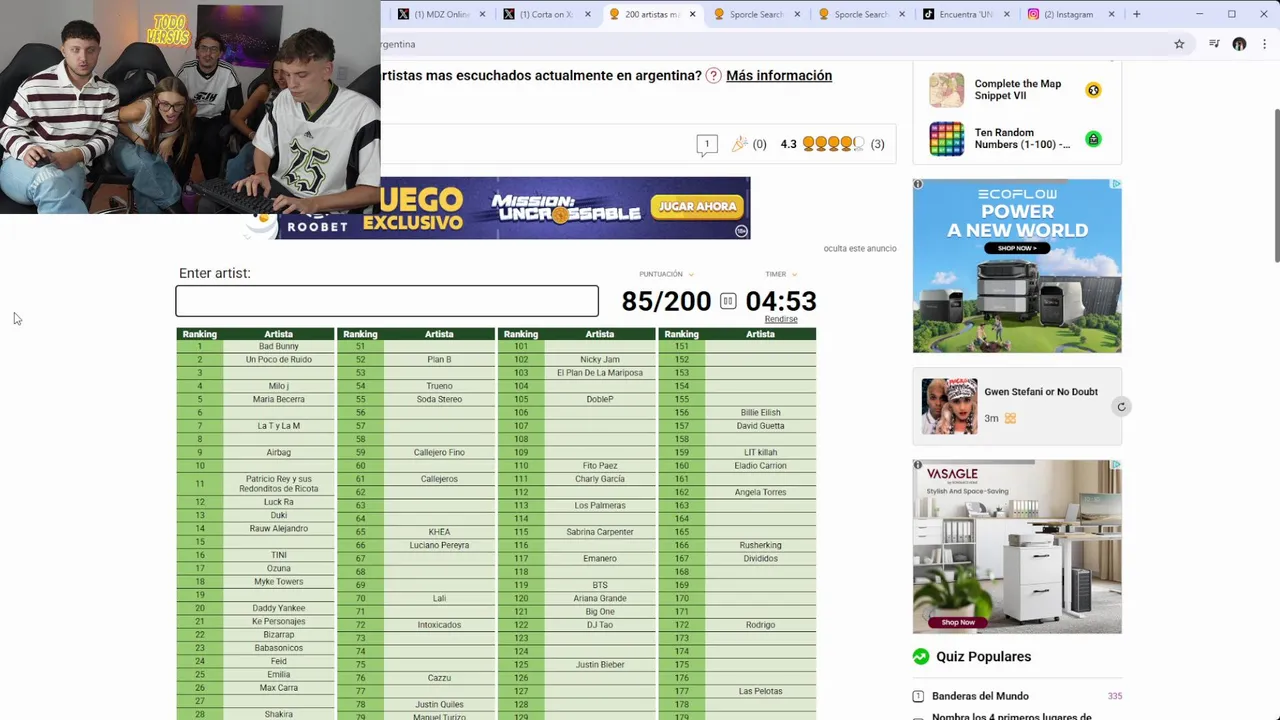Open Gwen Stefani or No Doubt quiz
The width and height of the screenshot is (1280, 720).
pyautogui.click(x=1041, y=392)
